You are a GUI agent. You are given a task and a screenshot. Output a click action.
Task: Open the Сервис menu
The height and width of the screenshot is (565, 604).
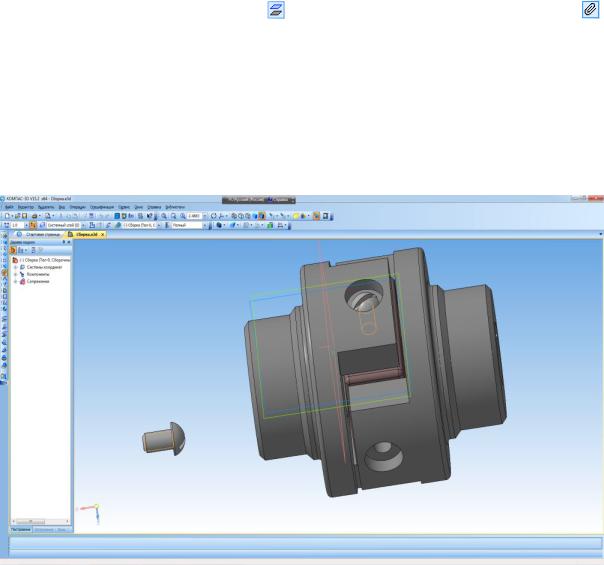tap(124, 207)
